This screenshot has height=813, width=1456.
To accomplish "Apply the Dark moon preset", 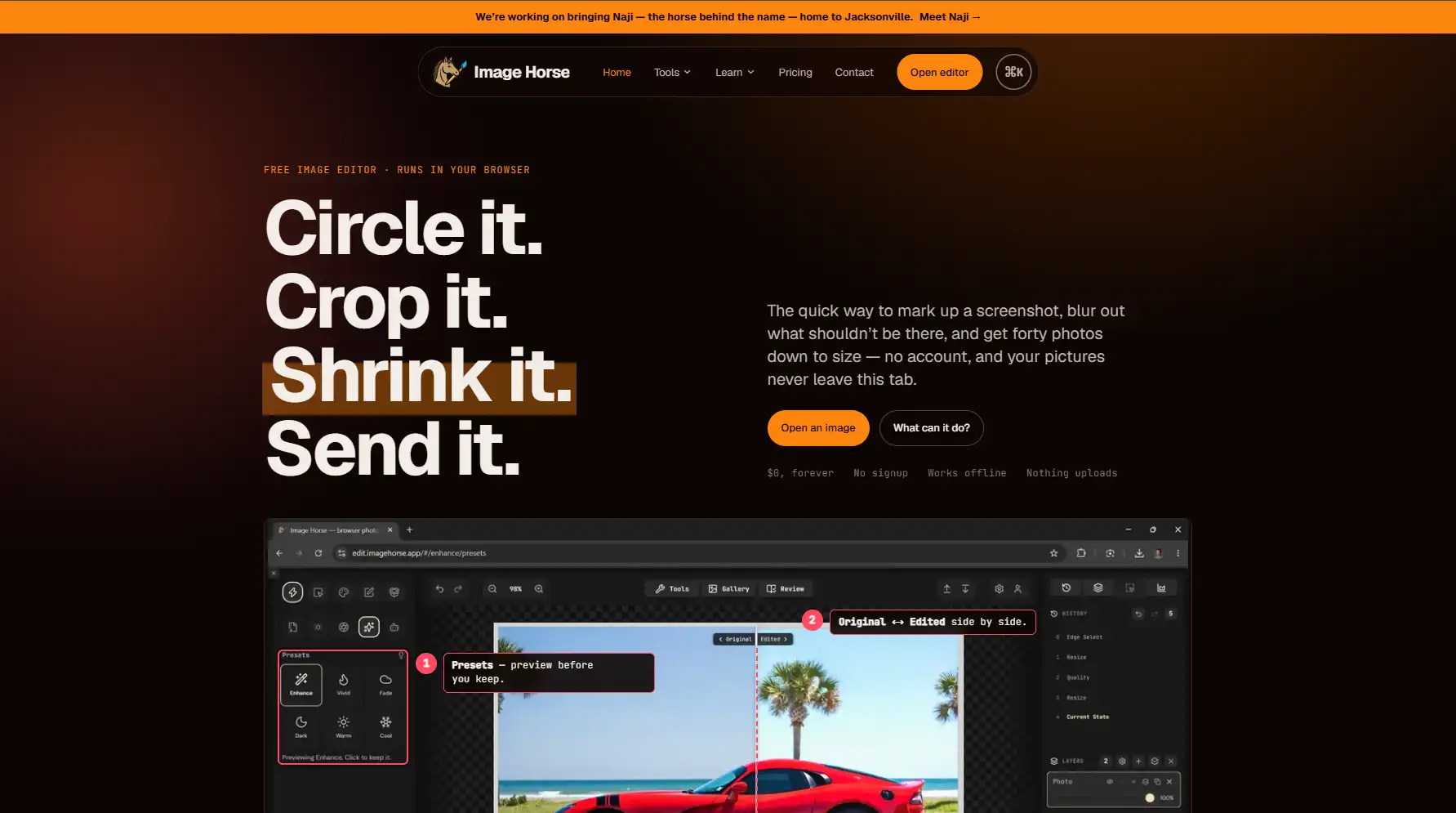I will point(301,726).
